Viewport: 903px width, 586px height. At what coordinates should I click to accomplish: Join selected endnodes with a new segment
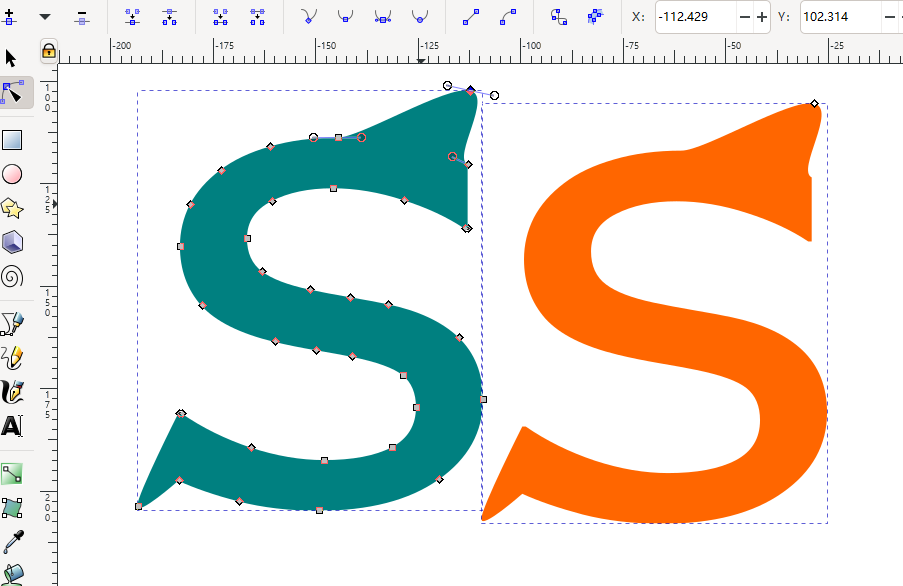point(221,17)
